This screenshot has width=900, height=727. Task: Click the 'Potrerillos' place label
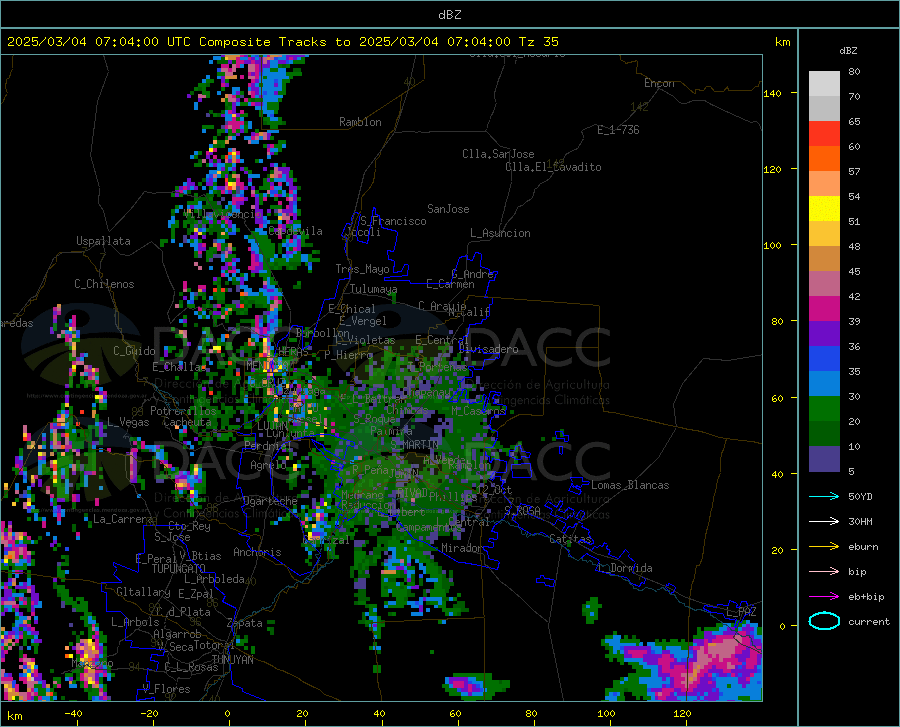(x=183, y=411)
